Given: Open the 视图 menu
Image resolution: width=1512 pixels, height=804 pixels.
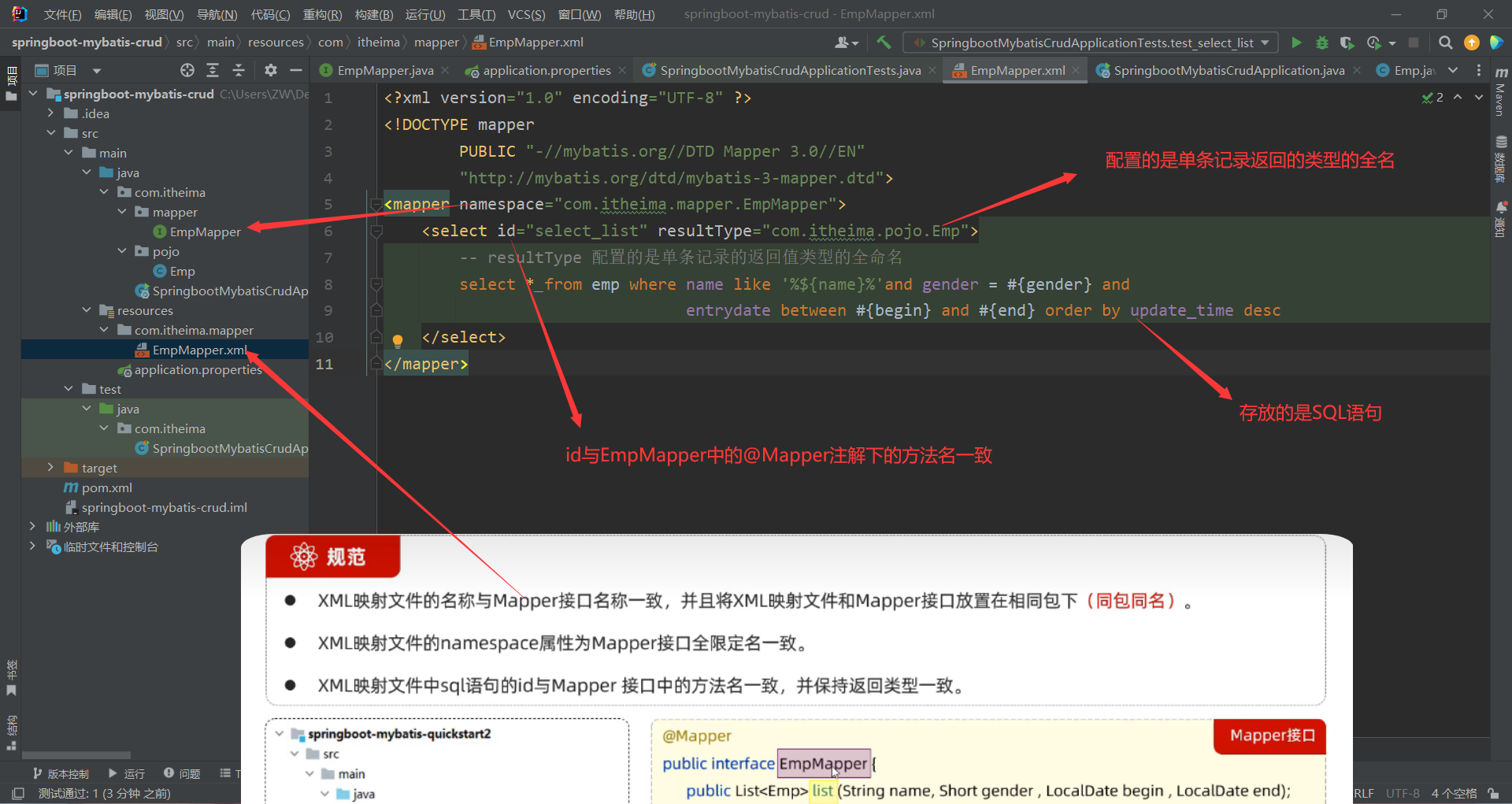Looking at the screenshot, I should (x=163, y=13).
